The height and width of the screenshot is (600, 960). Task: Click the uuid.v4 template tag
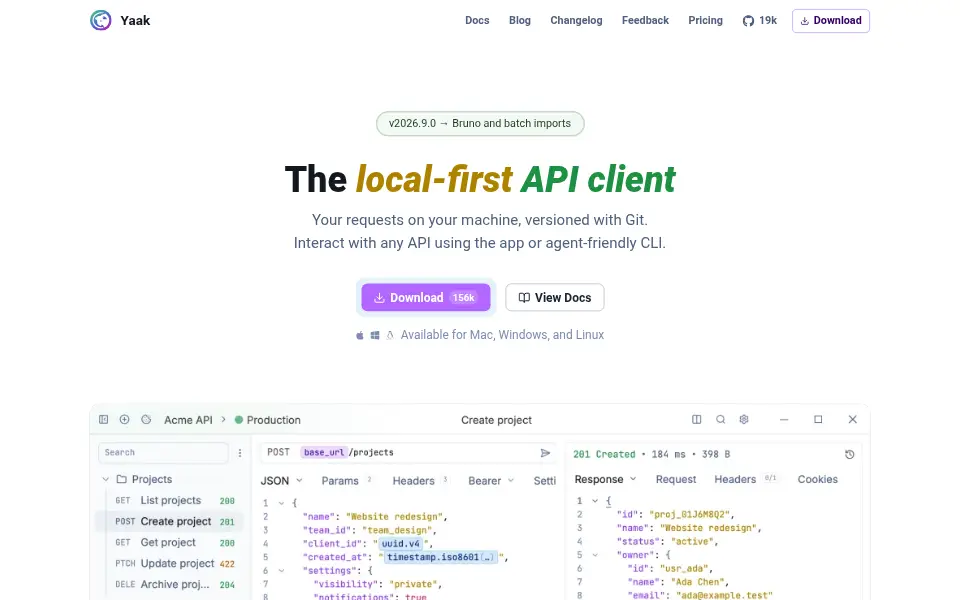coord(401,544)
